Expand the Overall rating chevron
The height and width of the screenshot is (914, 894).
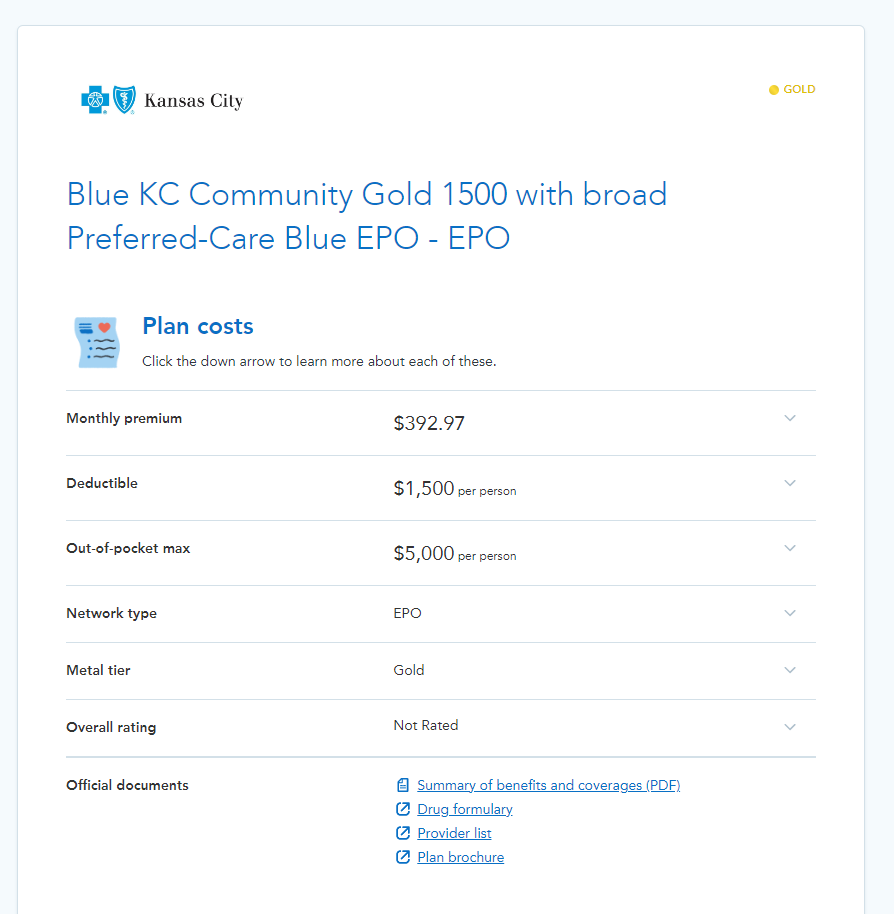tap(790, 727)
